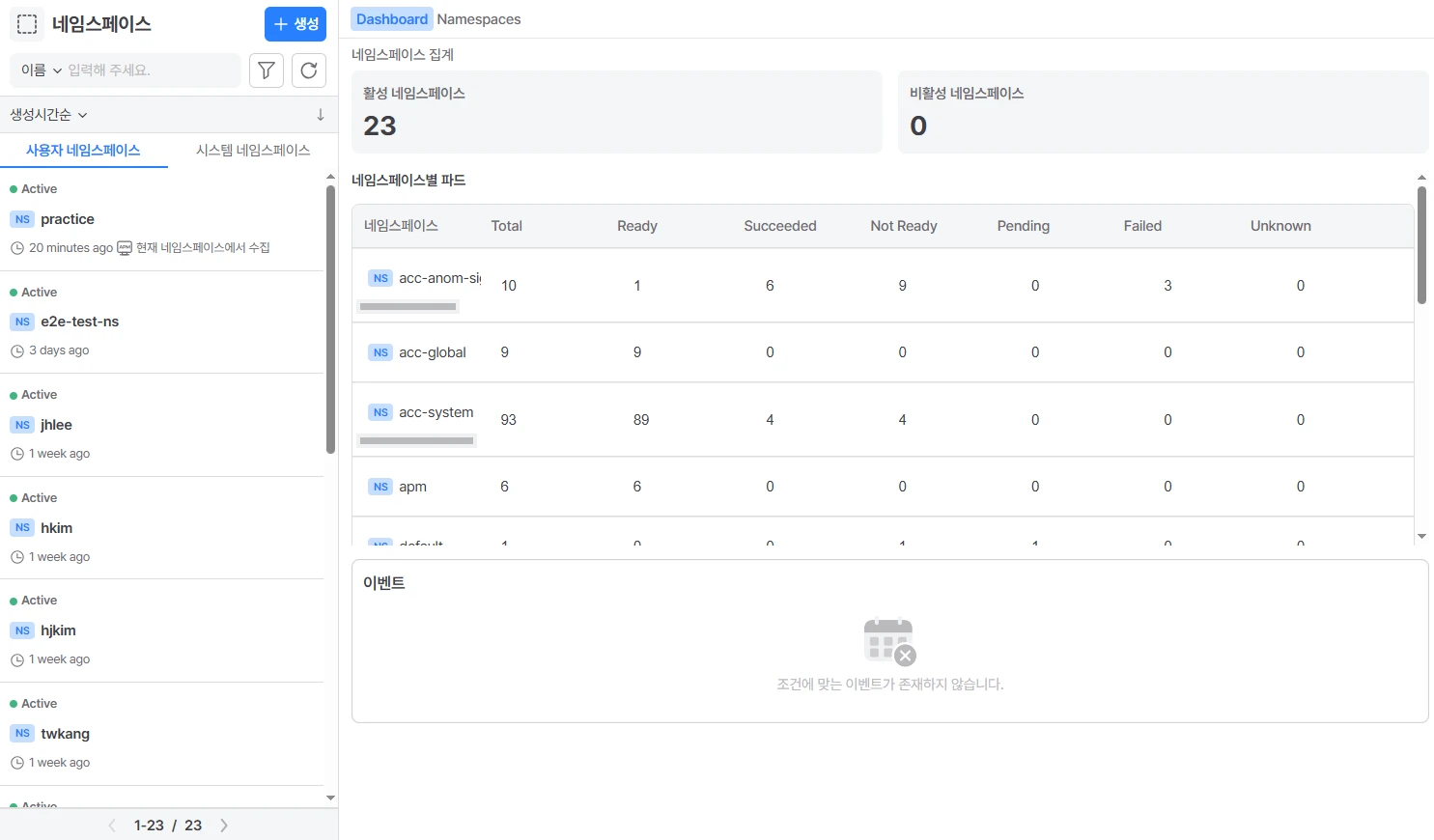Open the twkang namespace
Viewport: 1434px width, 840px height.
click(66, 734)
